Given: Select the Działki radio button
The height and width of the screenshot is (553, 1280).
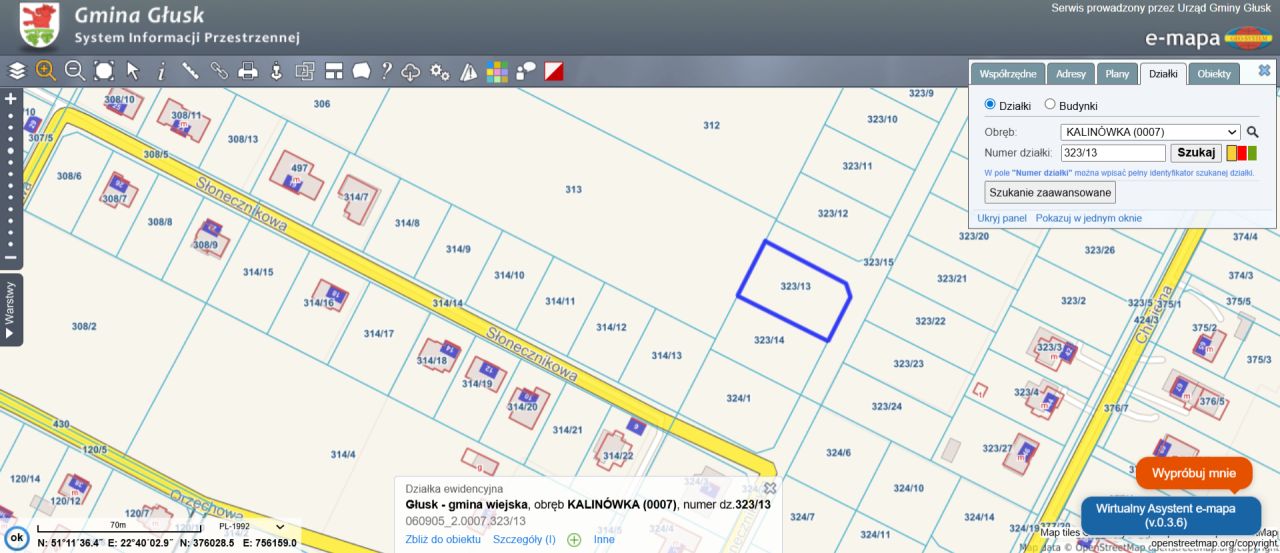Looking at the screenshot, I should tap(990, 105).
